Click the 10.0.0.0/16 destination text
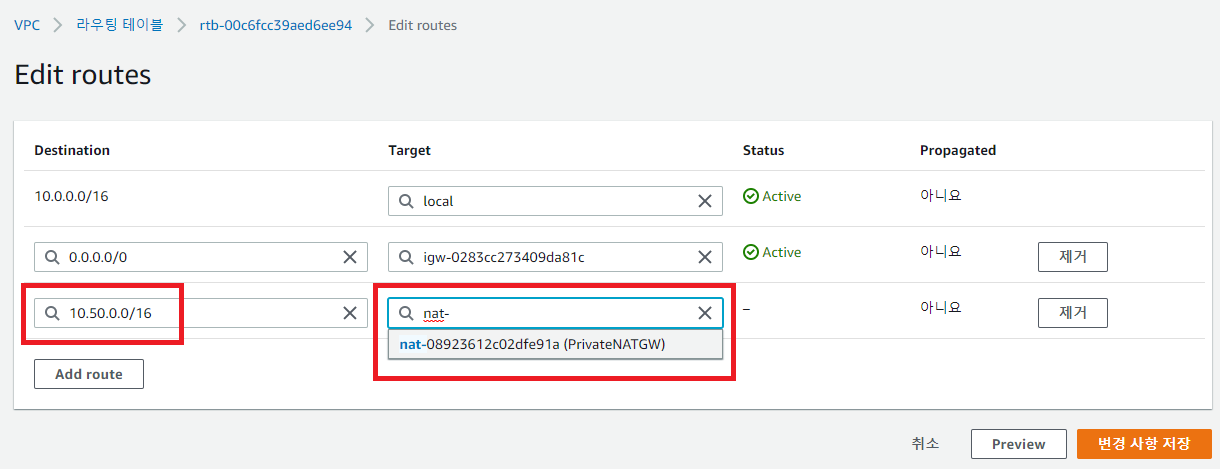 71,196
